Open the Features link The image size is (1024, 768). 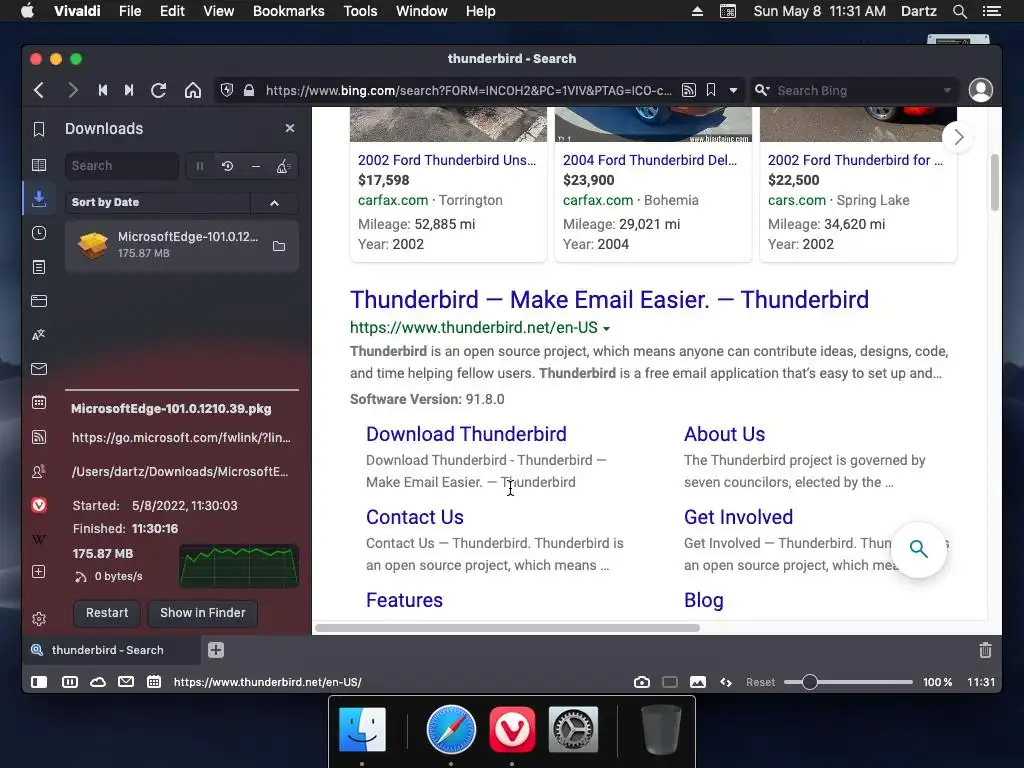pos(404,600)
